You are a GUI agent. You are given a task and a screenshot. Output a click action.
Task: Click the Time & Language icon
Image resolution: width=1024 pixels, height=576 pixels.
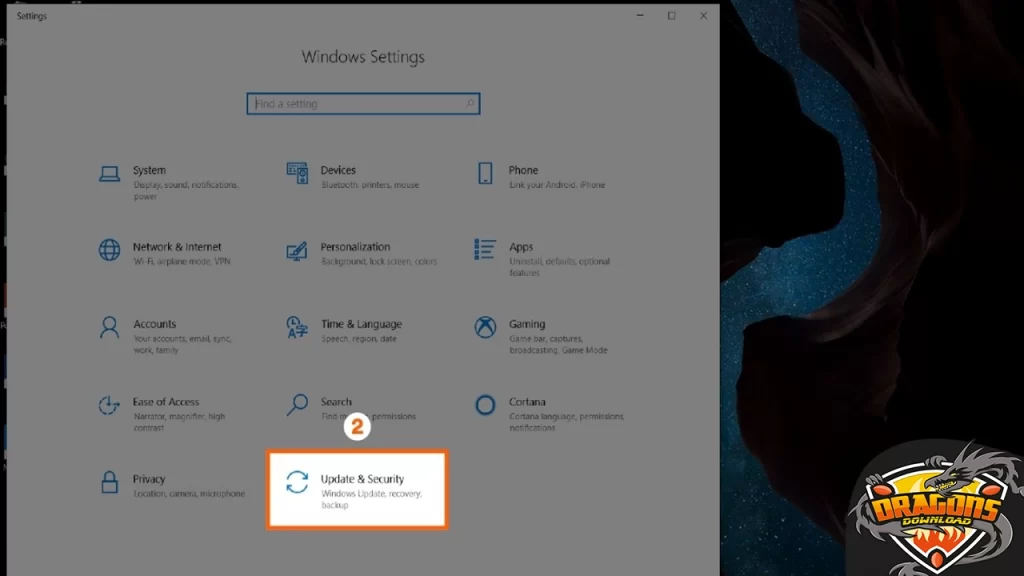tap(297, 327)
